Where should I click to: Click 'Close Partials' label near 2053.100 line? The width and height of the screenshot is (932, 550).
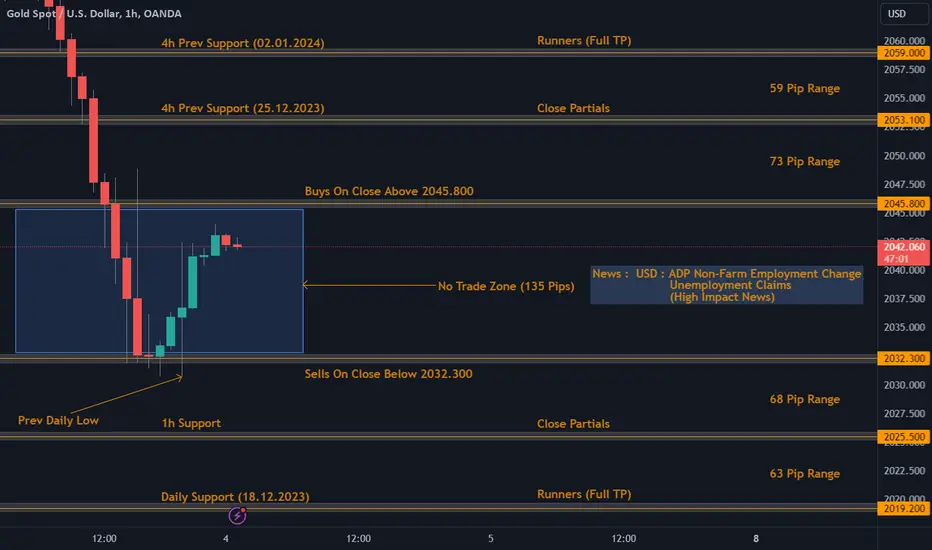point(574,108)
